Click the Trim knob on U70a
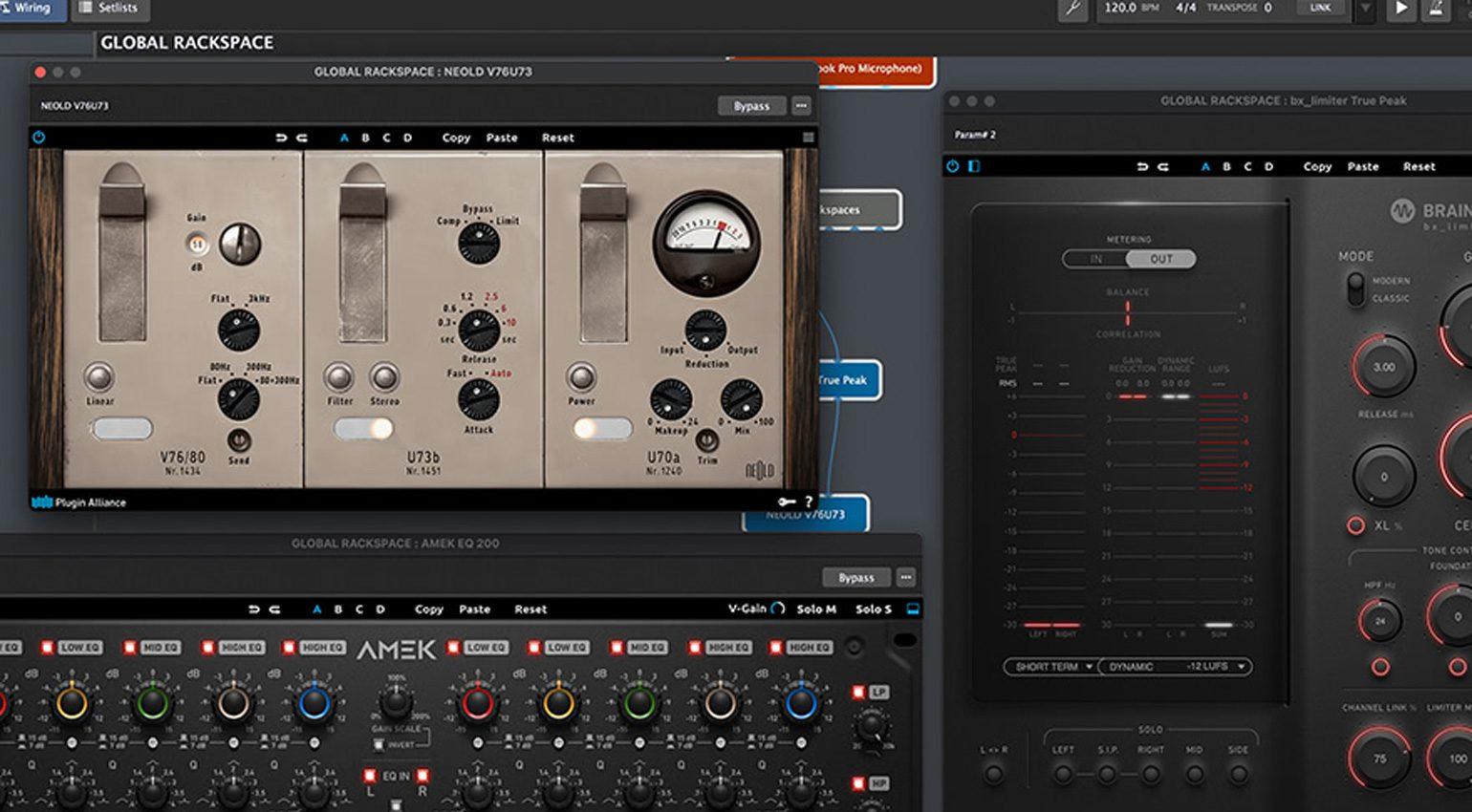The width and height of the screenshot is (1472, 812). click(x=706, y=440)
